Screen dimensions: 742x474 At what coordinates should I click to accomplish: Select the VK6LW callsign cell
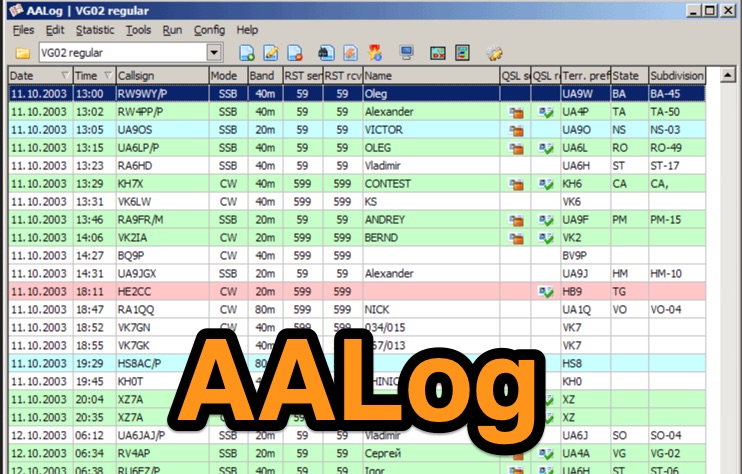(162, 202)
